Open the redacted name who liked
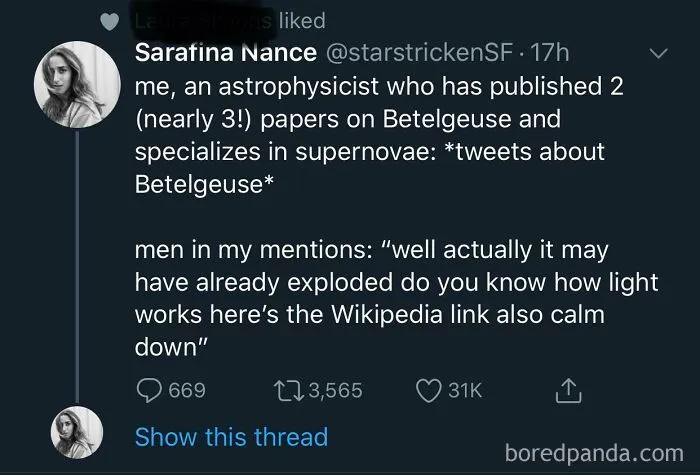Screen dimensions: 700x475 201,21
